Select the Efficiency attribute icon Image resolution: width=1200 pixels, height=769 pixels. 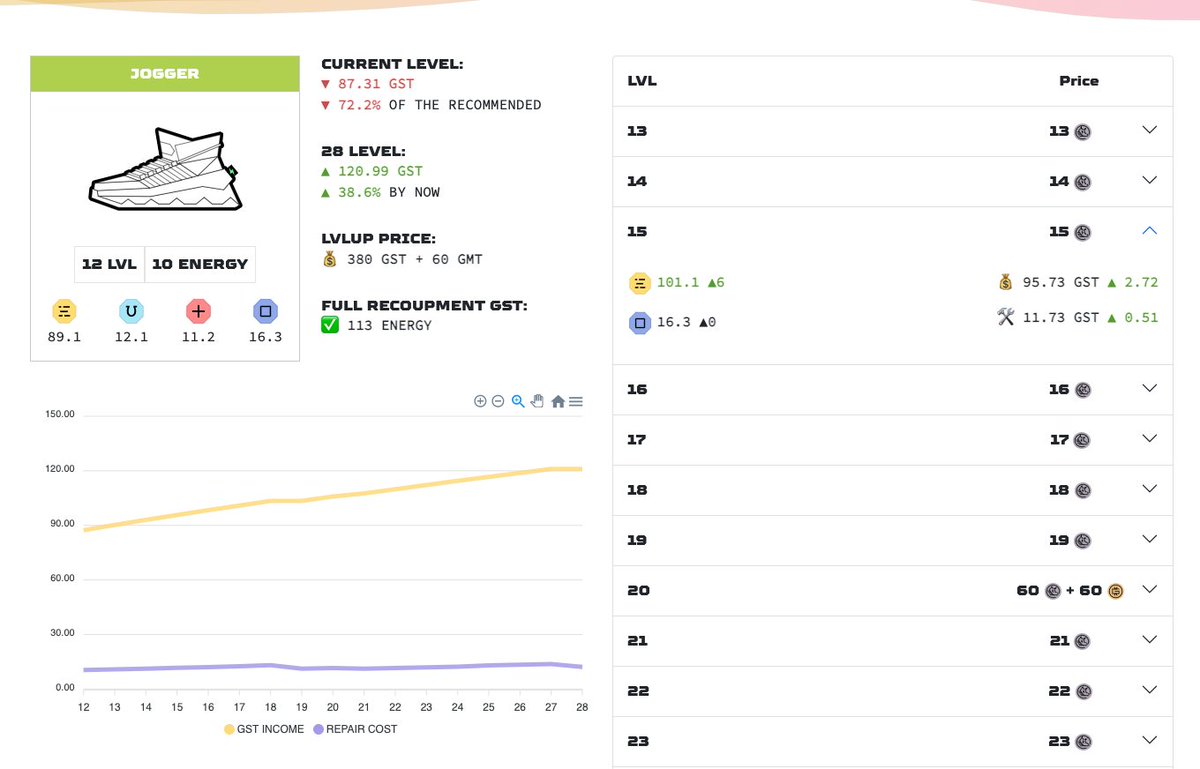pyautogui.click(x=64, y=311)
